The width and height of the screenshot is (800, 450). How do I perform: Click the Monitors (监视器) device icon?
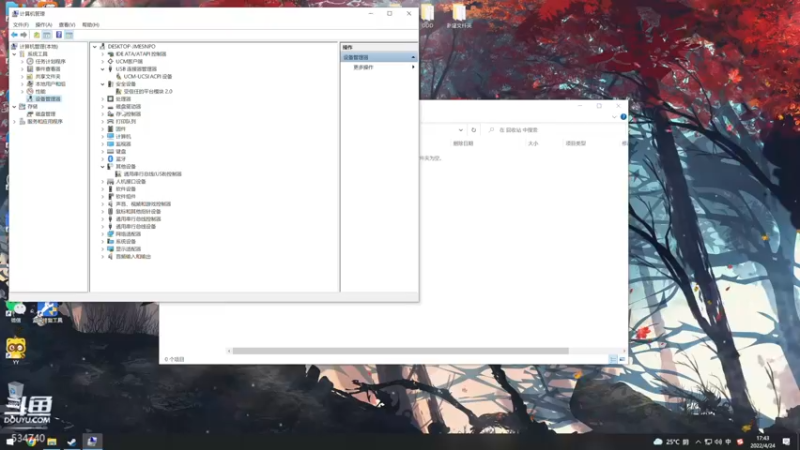point(110,144)
